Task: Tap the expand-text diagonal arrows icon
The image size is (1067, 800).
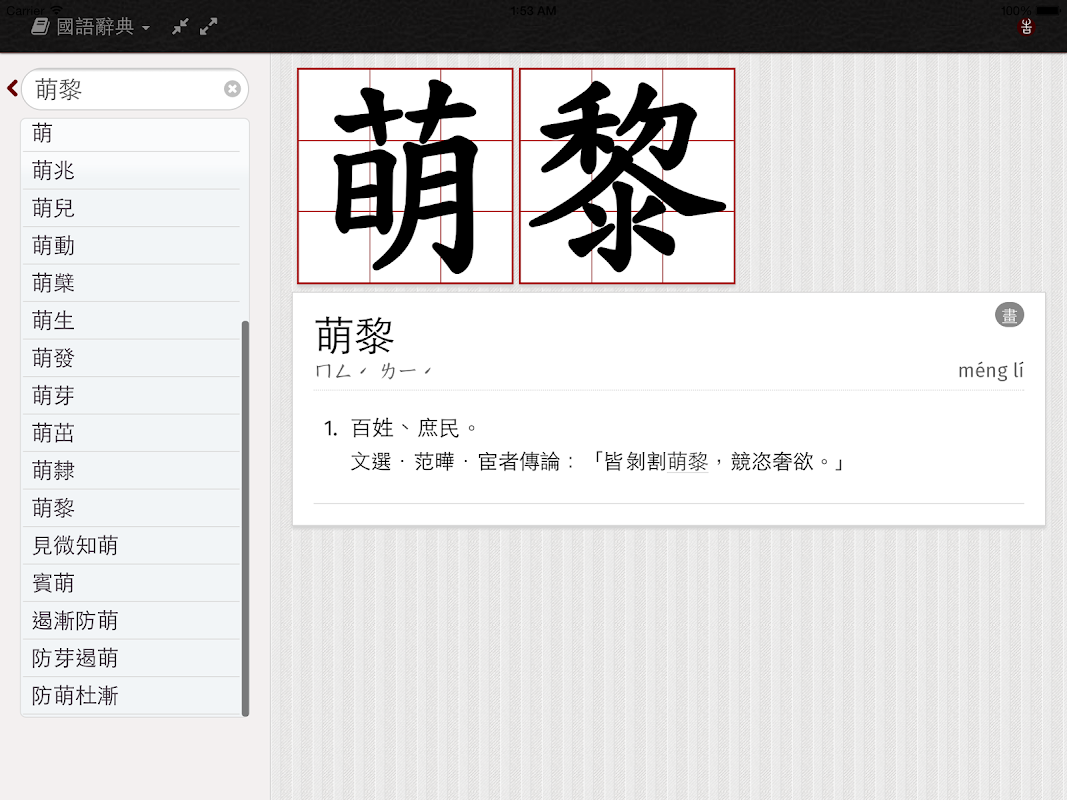Action: click(208, 26)
